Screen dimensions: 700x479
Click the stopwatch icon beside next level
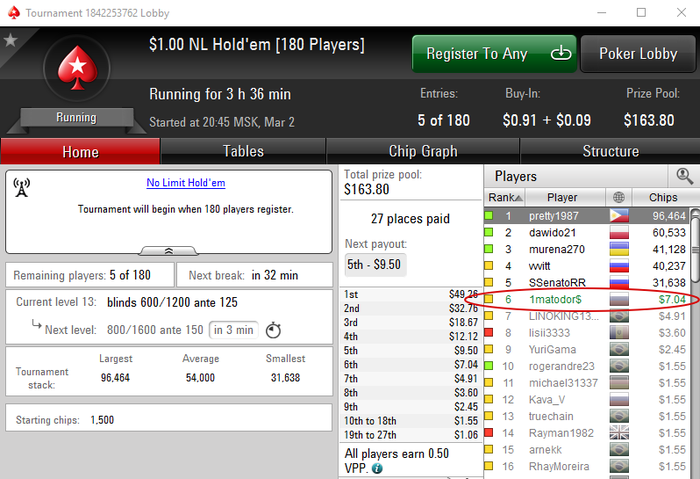tap(273, 330)
